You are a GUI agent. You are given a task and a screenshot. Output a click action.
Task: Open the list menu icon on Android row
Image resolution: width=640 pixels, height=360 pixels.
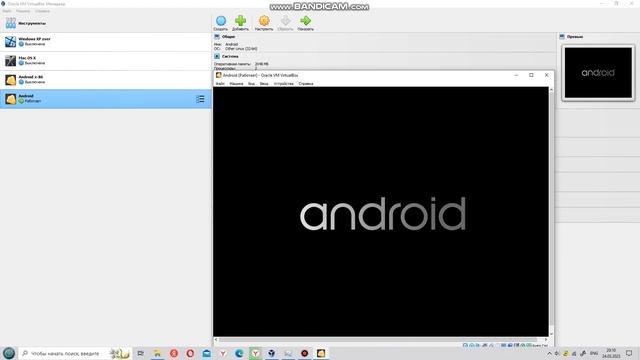pyautogui.click(x=200, y=99)
